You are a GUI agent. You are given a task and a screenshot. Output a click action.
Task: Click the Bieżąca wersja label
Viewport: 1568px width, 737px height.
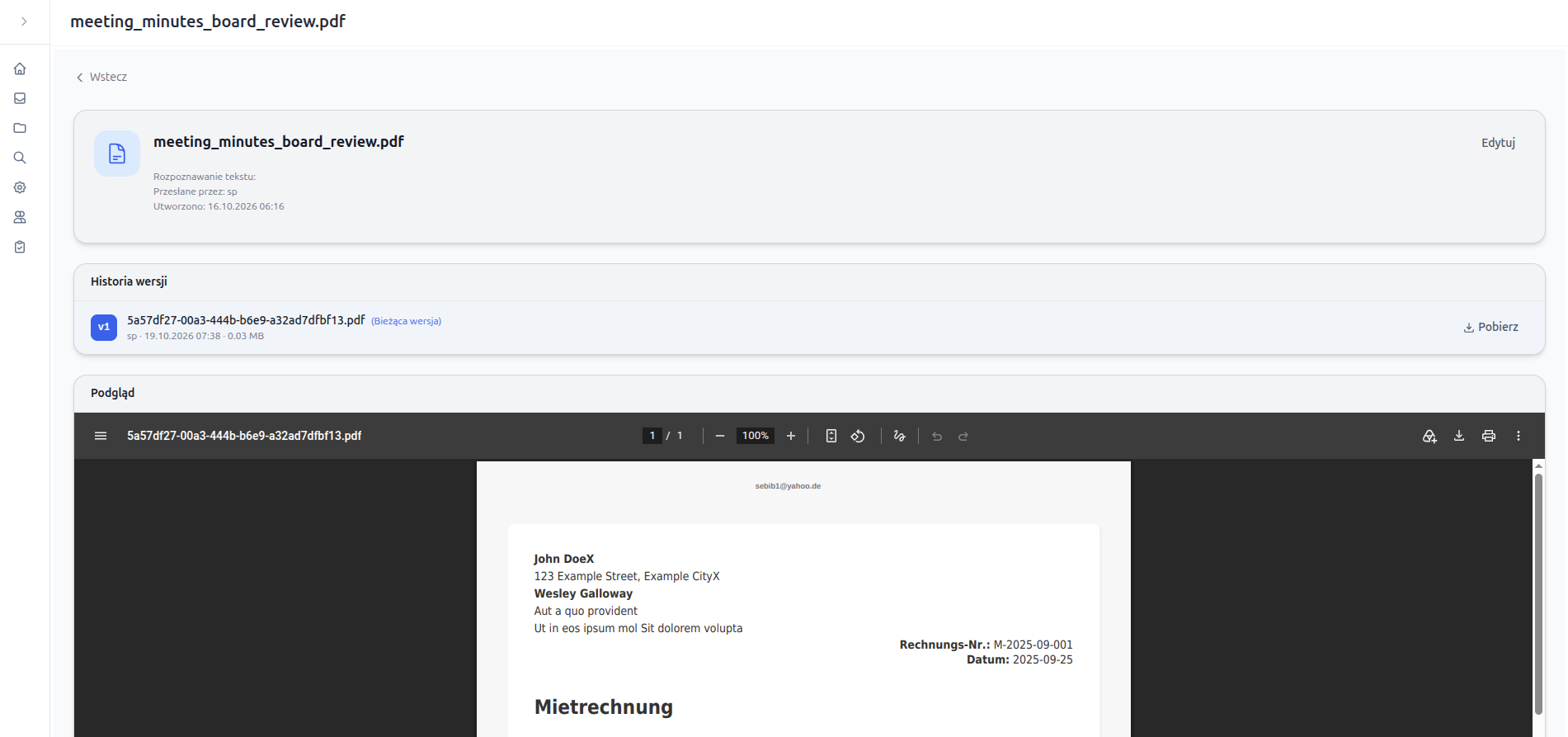pos(406,321)
